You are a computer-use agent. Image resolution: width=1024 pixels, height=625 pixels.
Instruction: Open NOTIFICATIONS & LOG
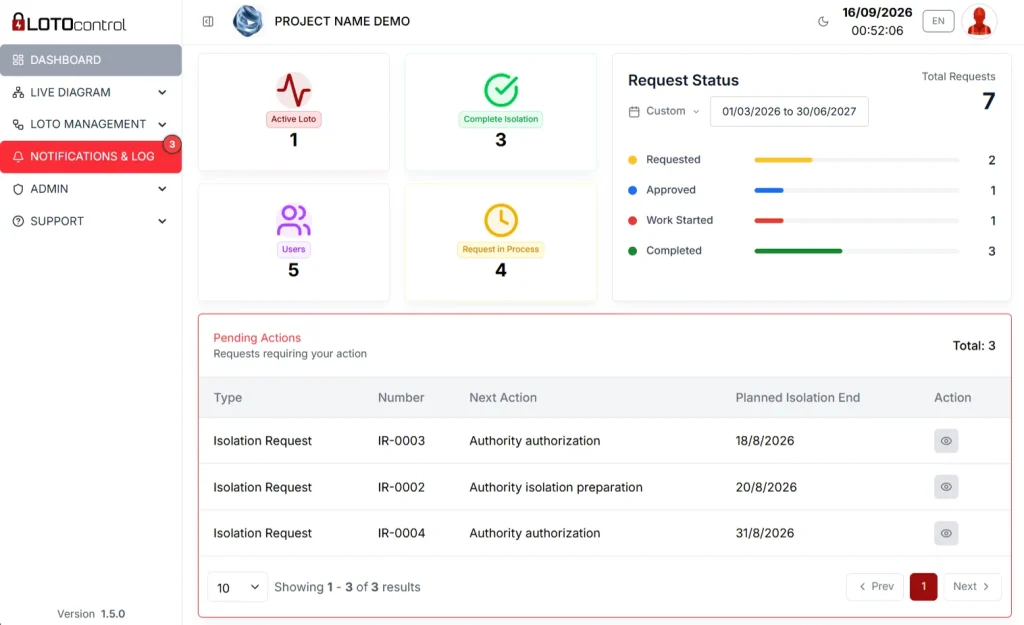tap(91, 157)
